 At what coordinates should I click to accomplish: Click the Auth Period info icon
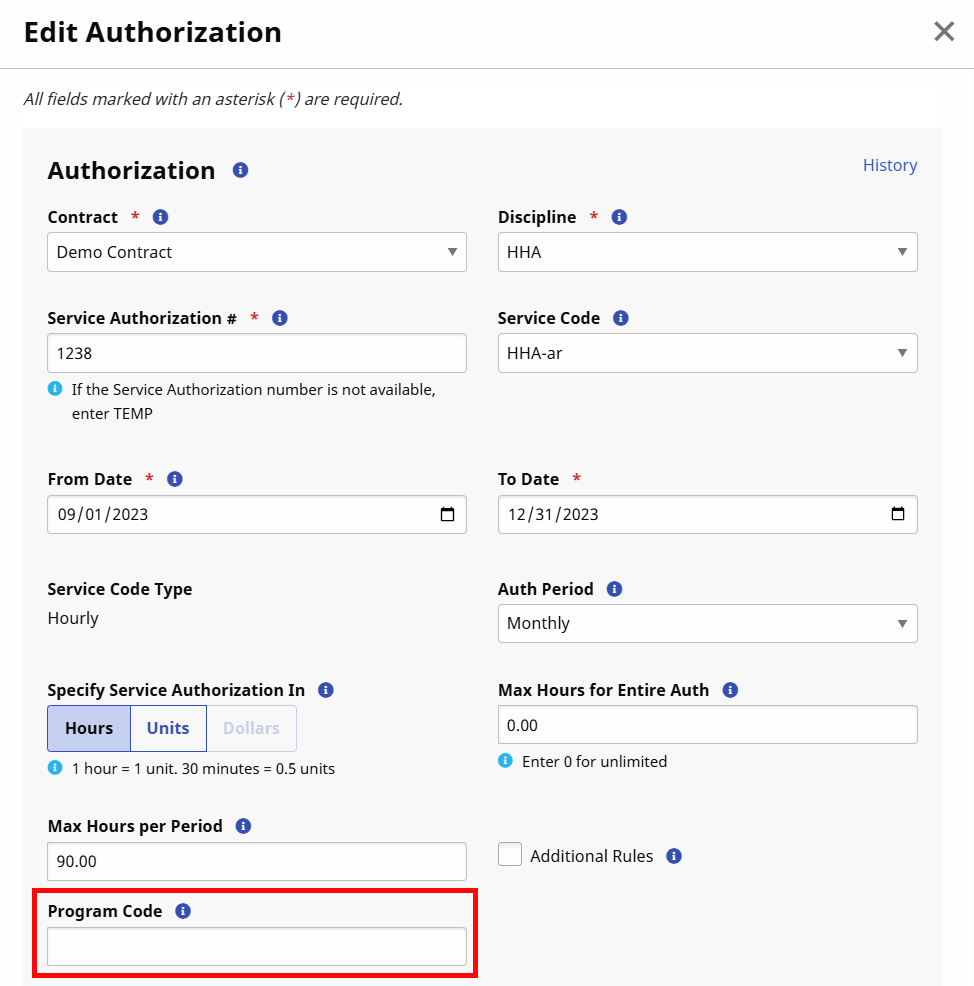[613, 589]
